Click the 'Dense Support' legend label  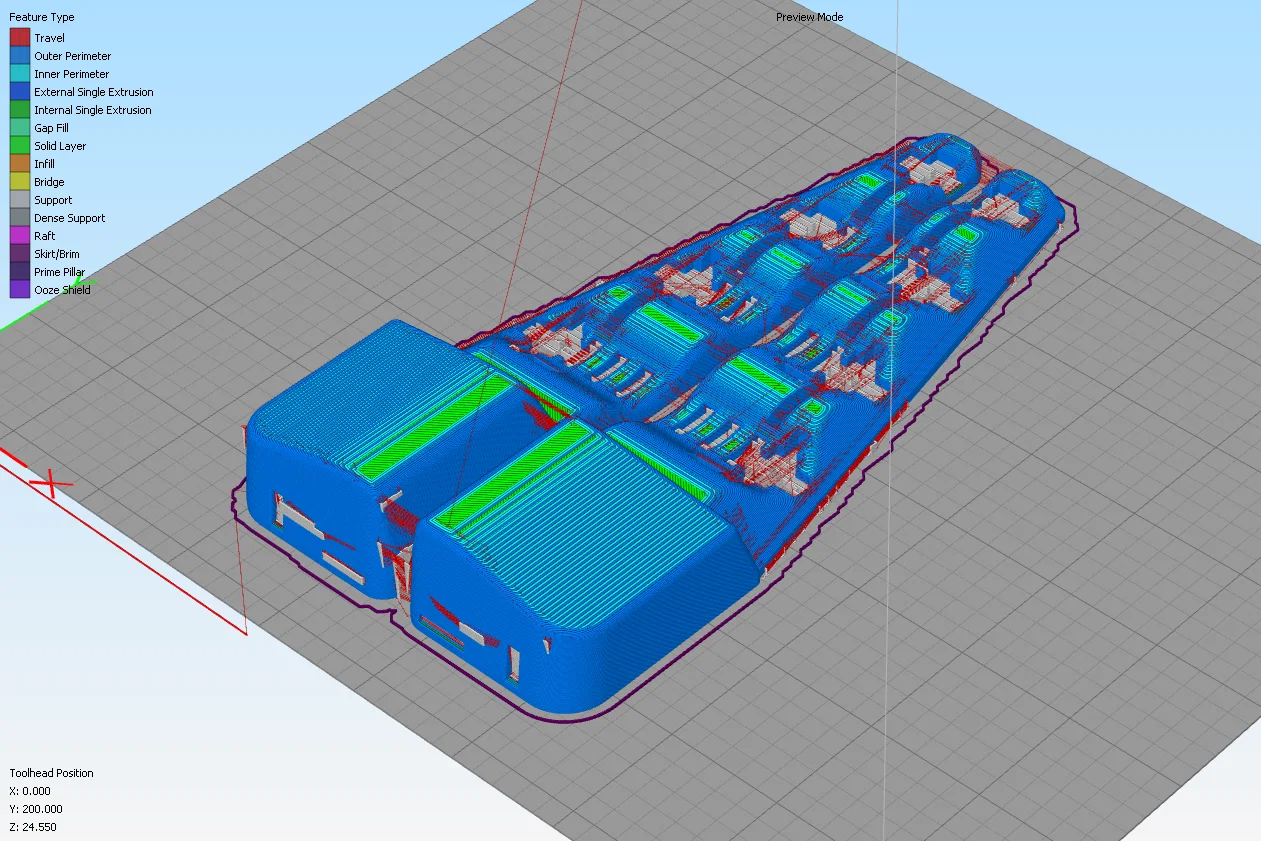[69, 218]
